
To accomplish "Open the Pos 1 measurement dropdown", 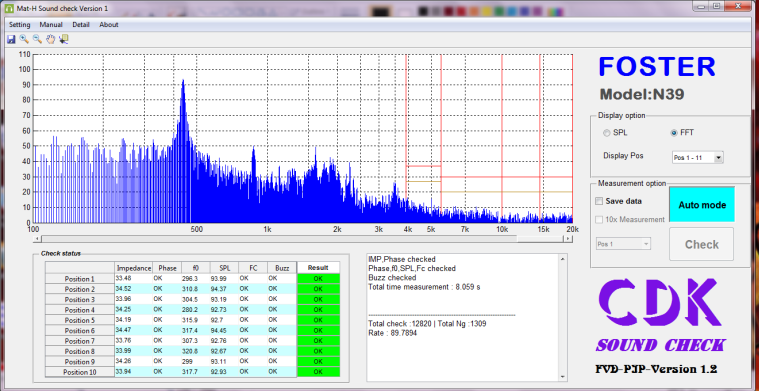I will click(x=623, y=244).
